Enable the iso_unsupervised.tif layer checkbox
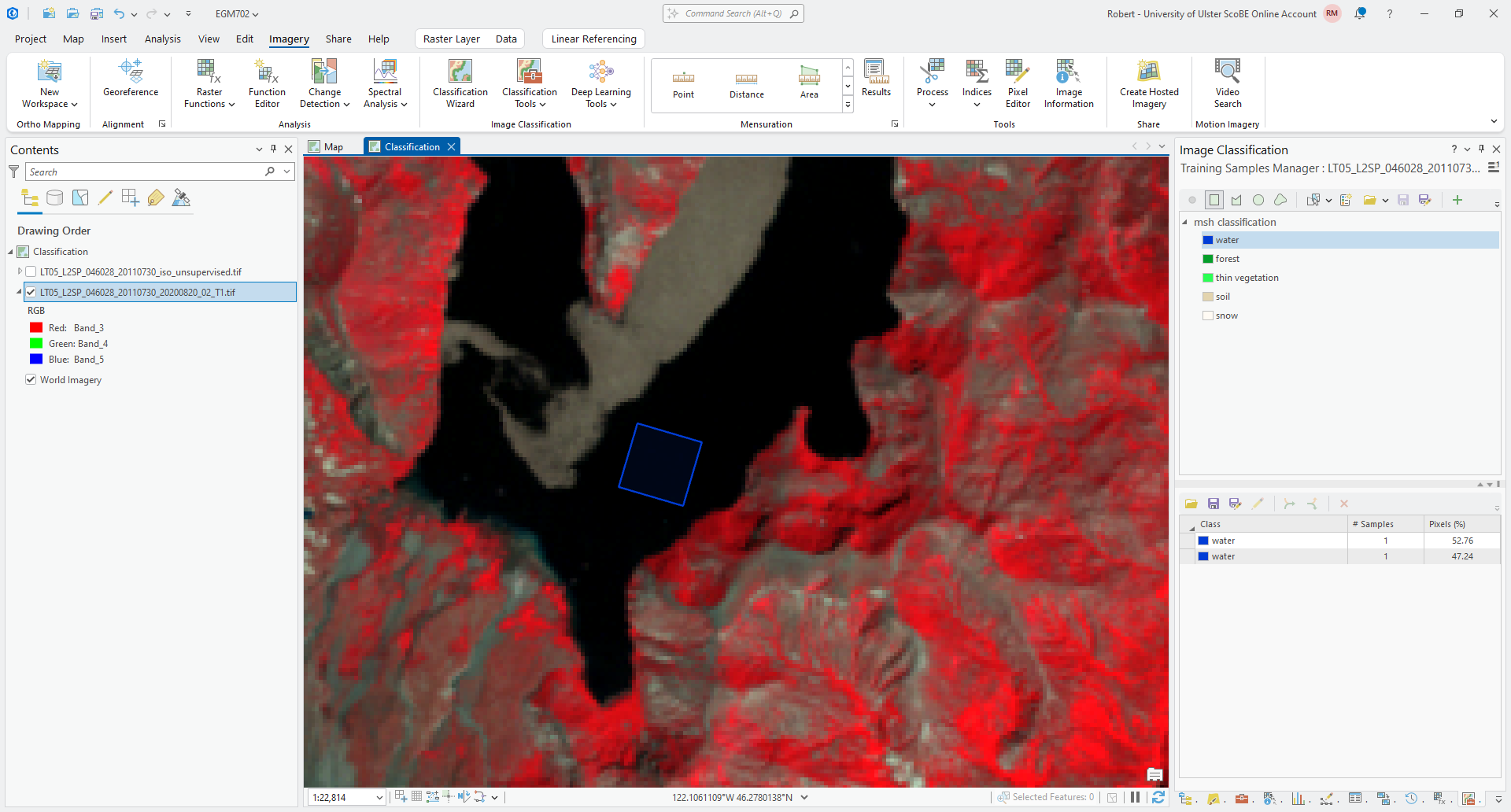Screen dimensions: 1511x812 pyautogui.click(x=31, y=272)
